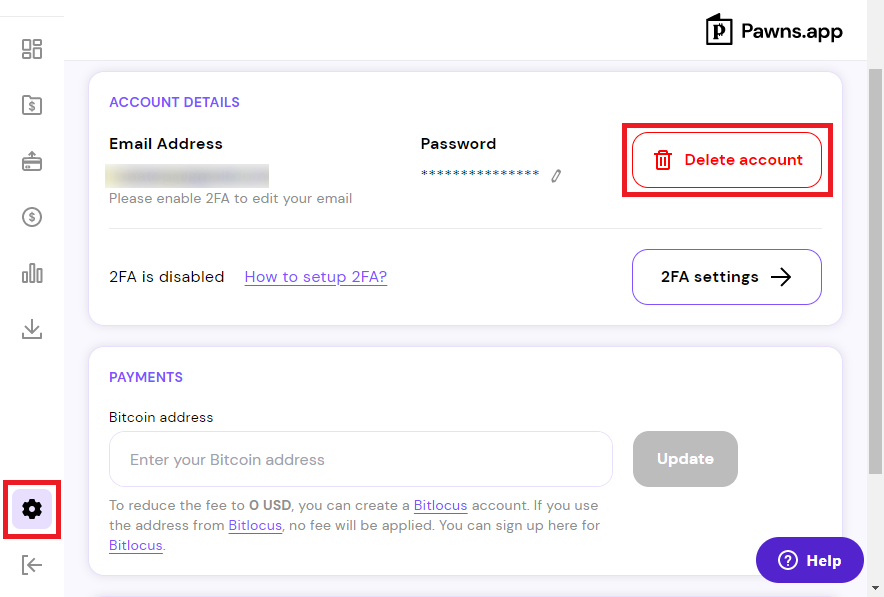
Task: Open the dollar coin sidebar icon
Action: coord(32,217)
